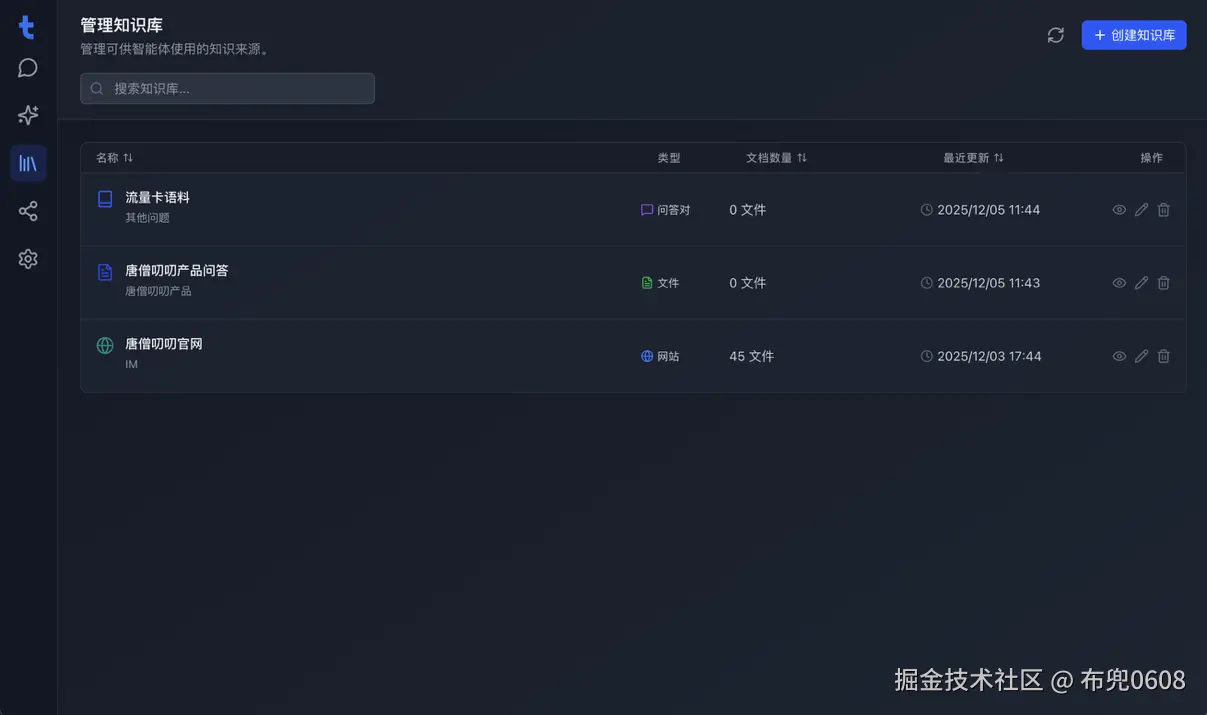
Task: Open the knowledge library section from the sidebar
Action: (x=27, y=163)
